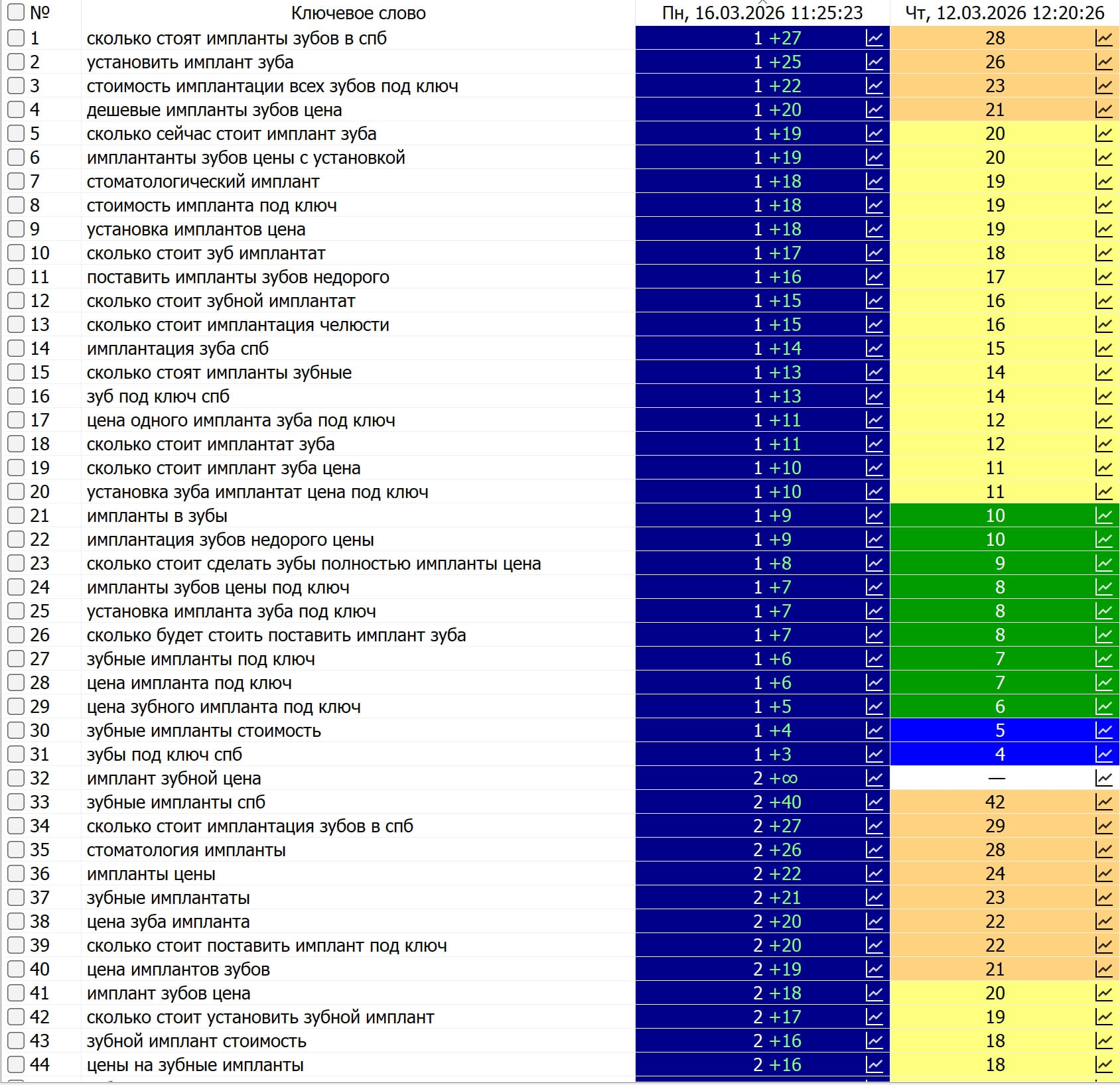Toggle the select-all checkbox in the header
Viewport: 1120px width, 1085px height.
[16, 13]
